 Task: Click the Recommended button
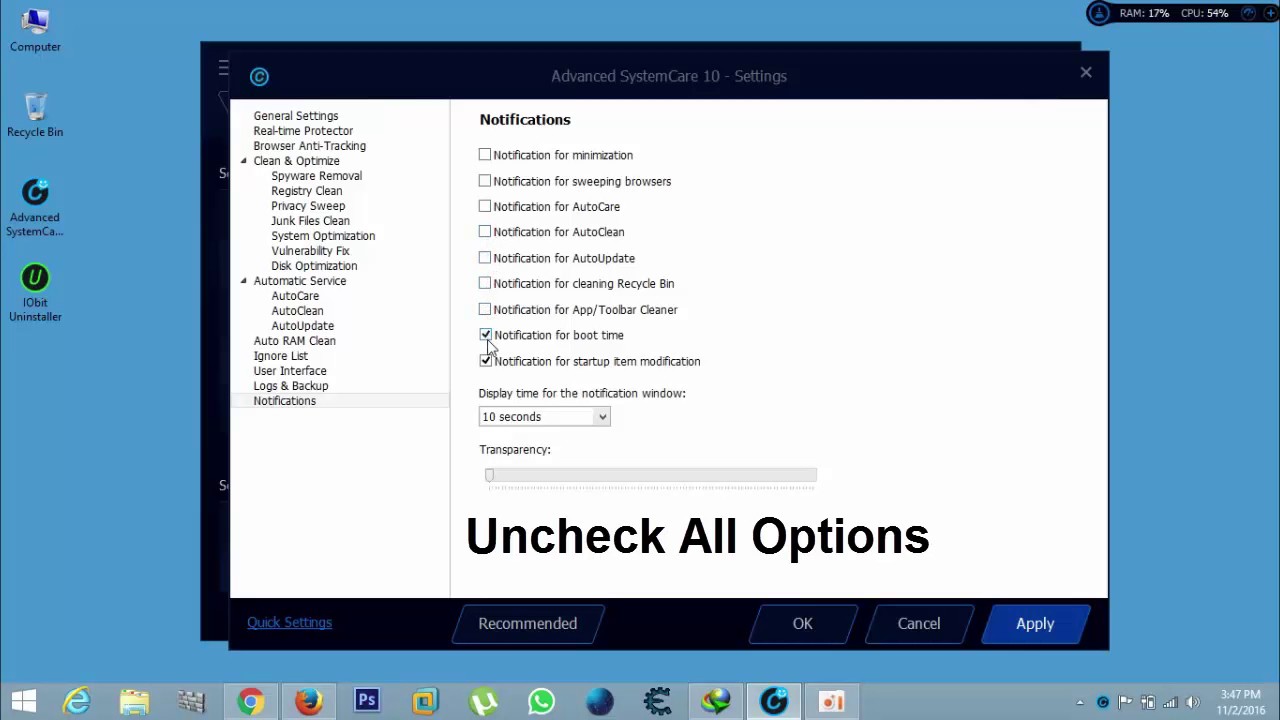click(x=527, y=623)
